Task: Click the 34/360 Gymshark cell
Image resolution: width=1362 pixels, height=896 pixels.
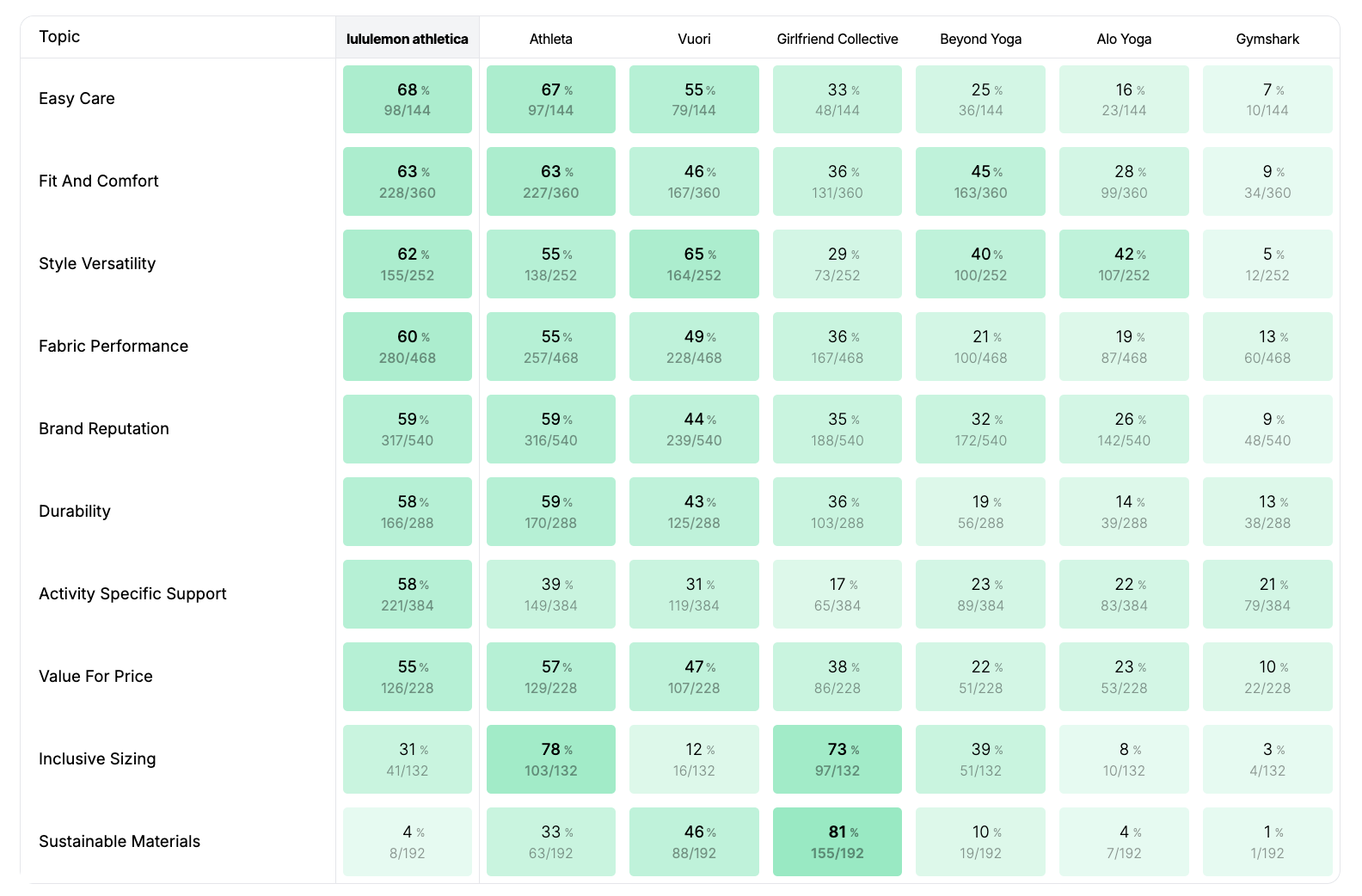Action: click(x=1267, y=181)
